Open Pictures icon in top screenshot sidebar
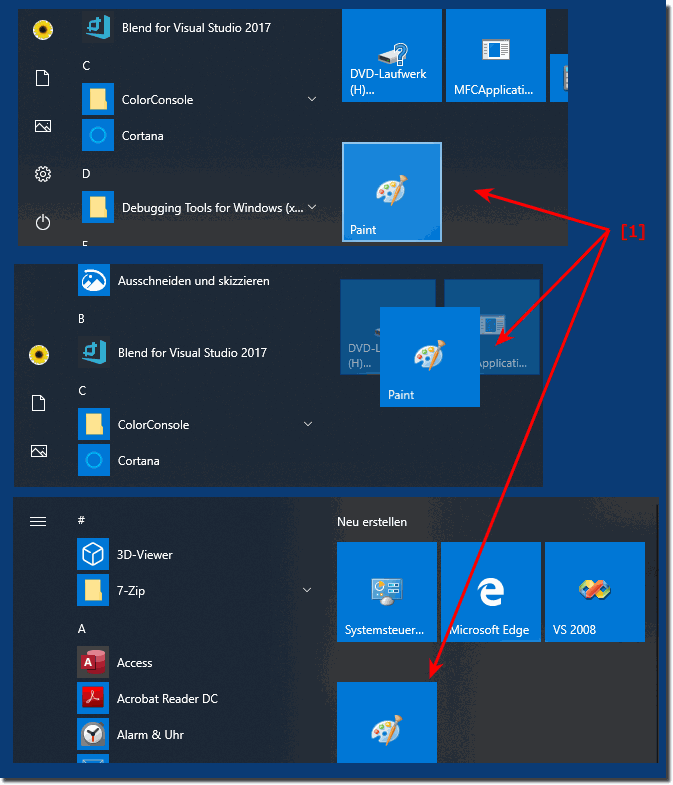 (x=43, y=126)
